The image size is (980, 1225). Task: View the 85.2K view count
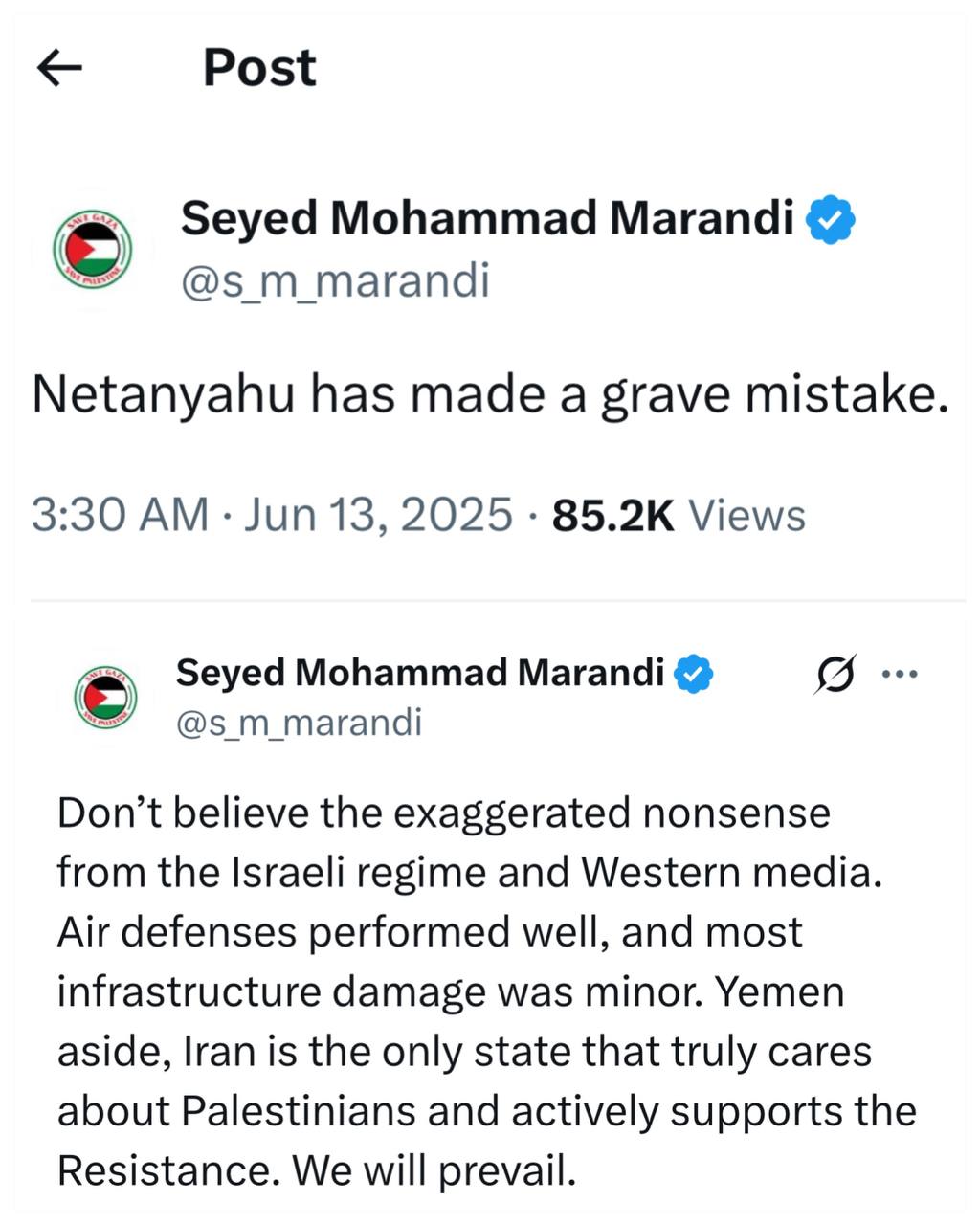[613, 515]
